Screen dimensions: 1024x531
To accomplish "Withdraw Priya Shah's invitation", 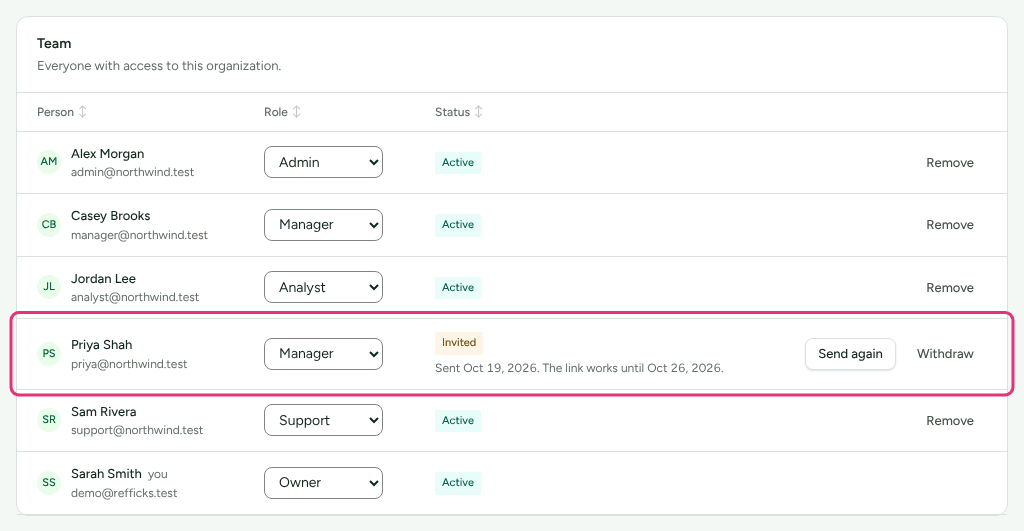I will (945, 353).
